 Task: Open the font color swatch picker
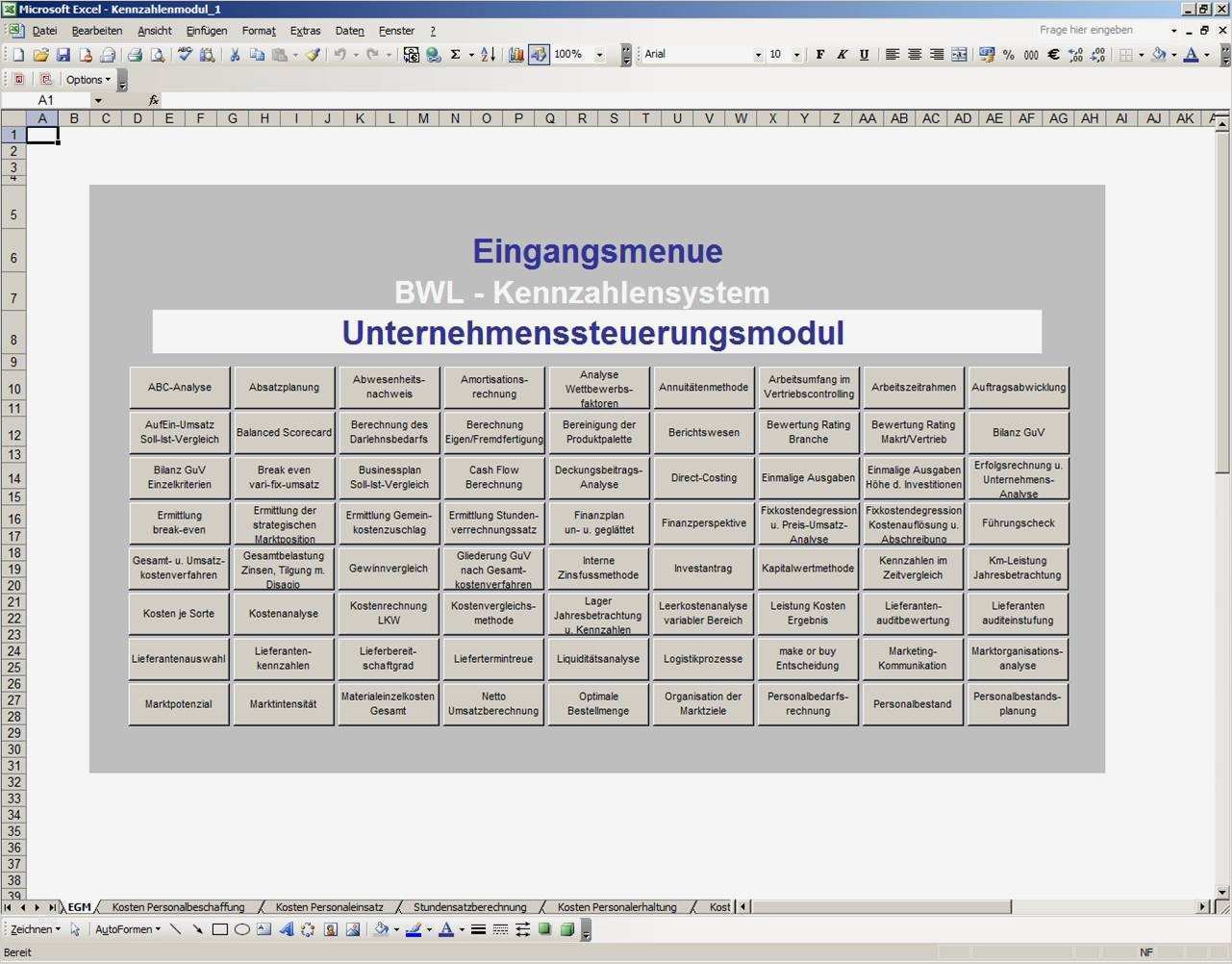(1208, 54)
